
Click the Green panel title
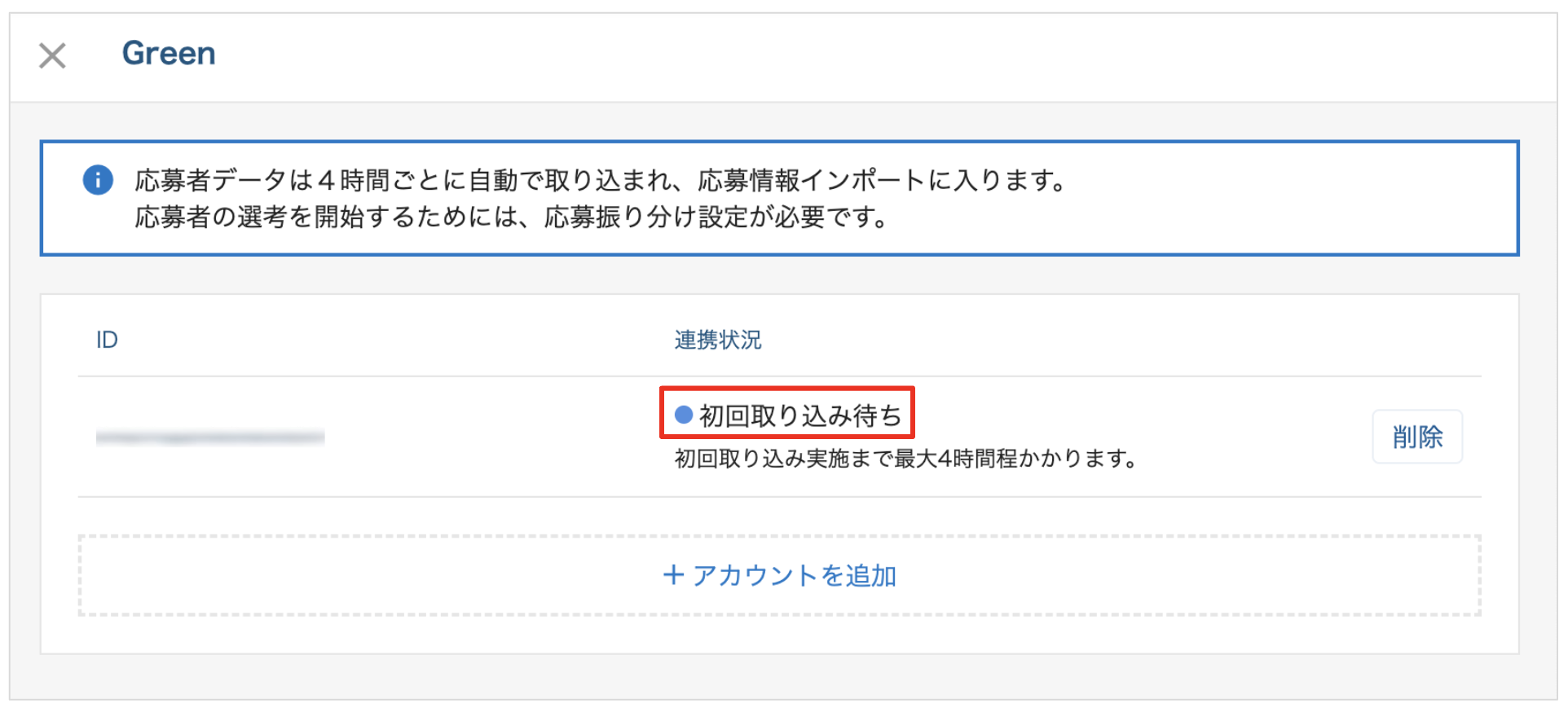click(x=169, y=54)
